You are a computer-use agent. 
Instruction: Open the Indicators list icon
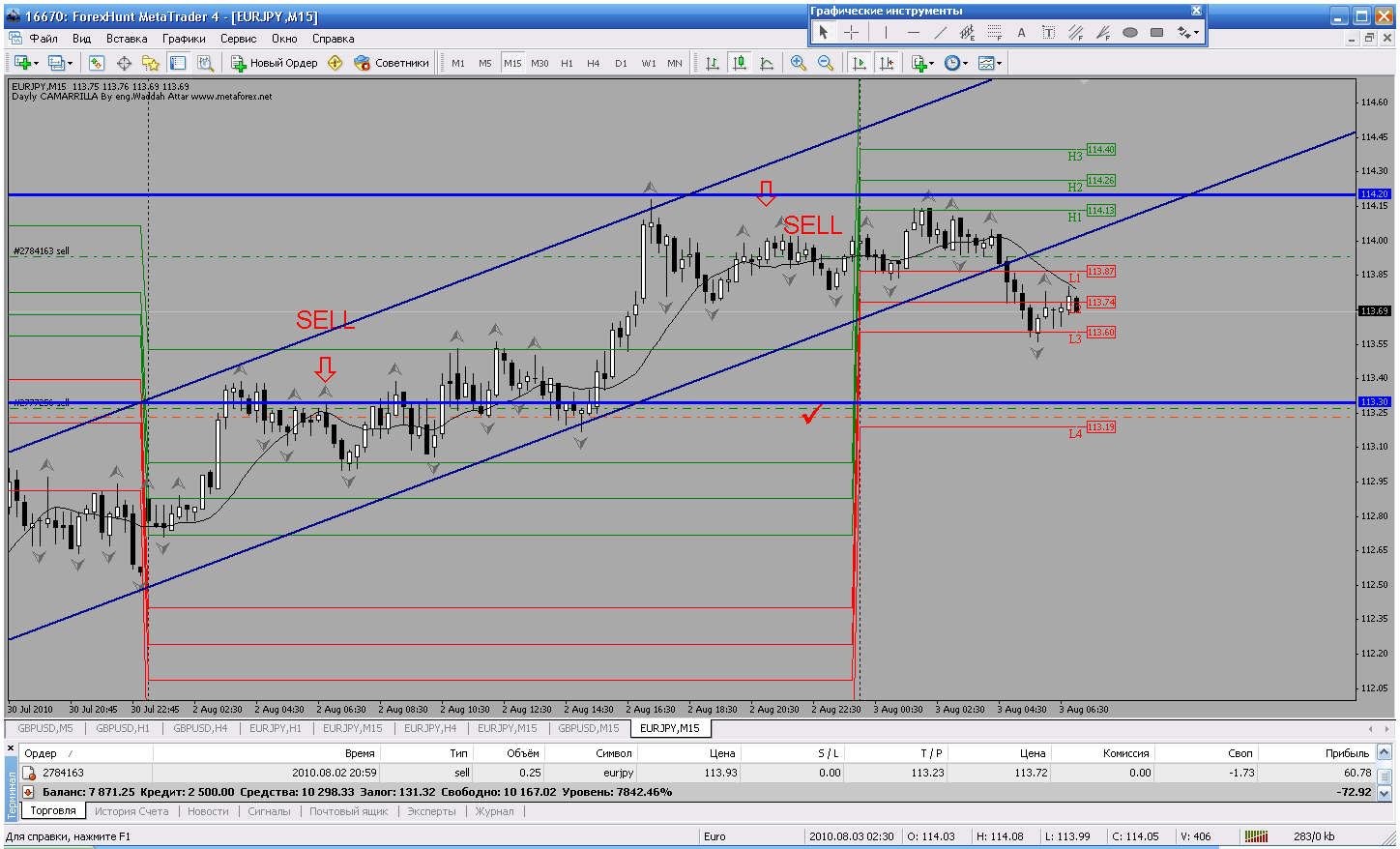click(x=919, y=63)
